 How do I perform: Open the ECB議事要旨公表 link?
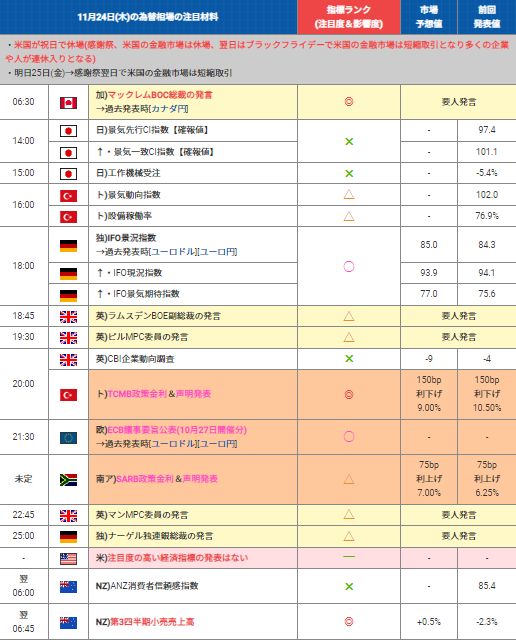(x=177, y=430)
